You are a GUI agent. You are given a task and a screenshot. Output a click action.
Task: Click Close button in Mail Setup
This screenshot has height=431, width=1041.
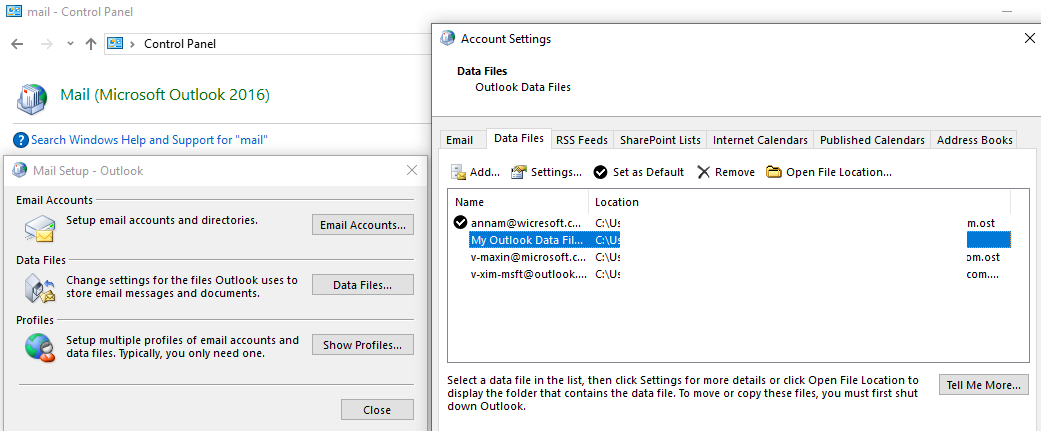[x=377, y=410]
